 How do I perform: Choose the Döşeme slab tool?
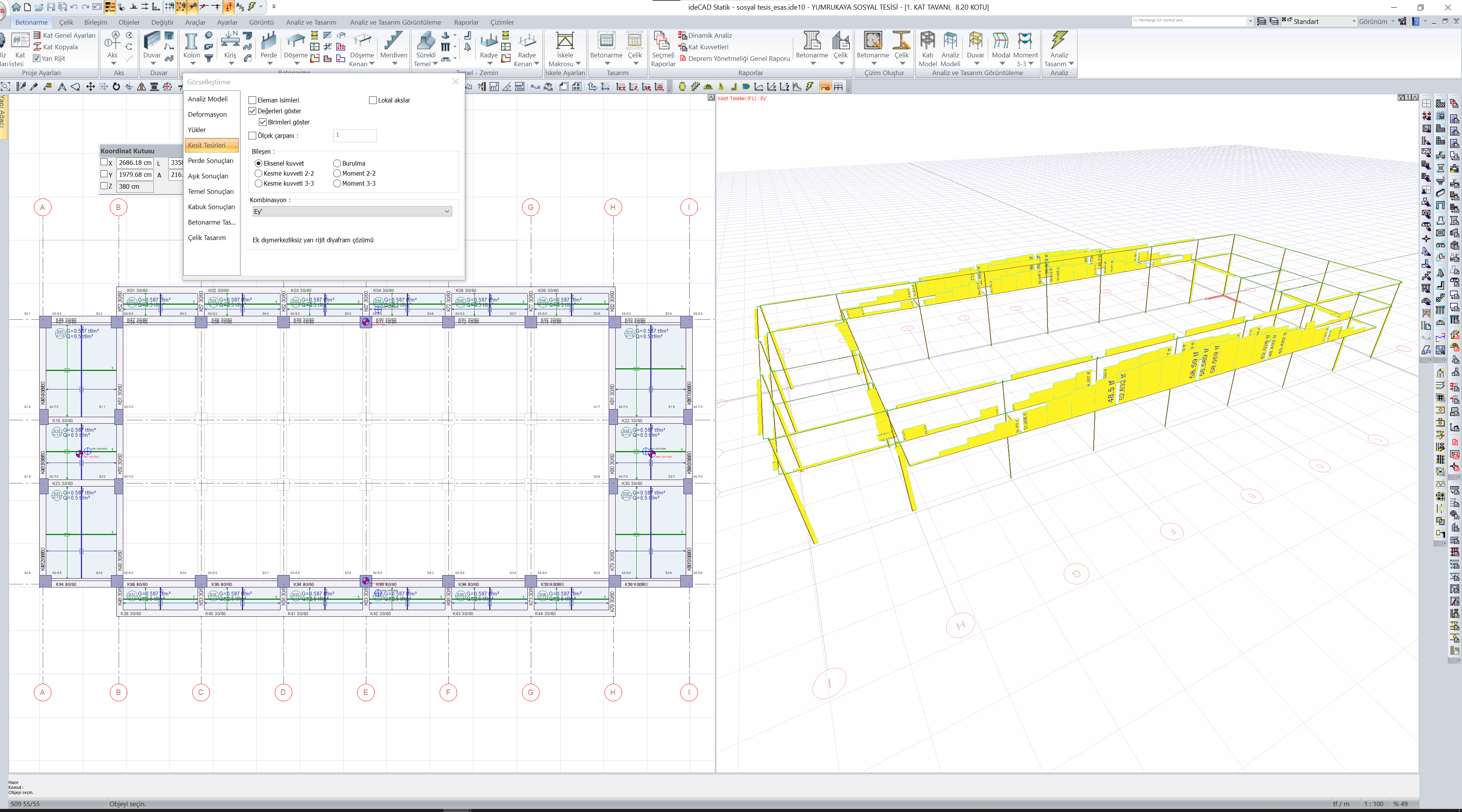(x=296, y=45)
